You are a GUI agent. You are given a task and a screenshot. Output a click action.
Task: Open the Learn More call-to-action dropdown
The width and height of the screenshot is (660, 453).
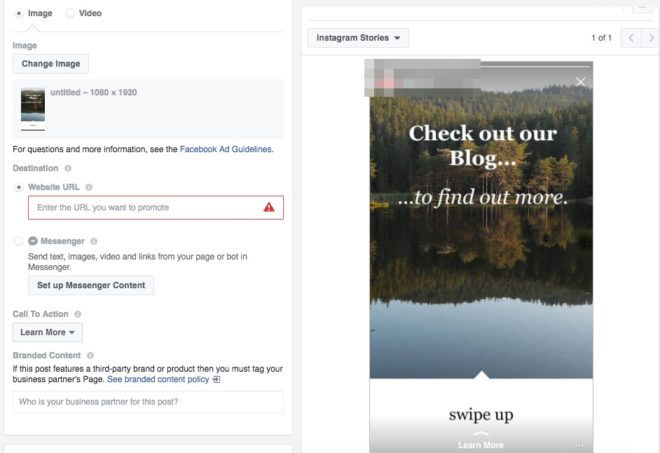[48, 332]
